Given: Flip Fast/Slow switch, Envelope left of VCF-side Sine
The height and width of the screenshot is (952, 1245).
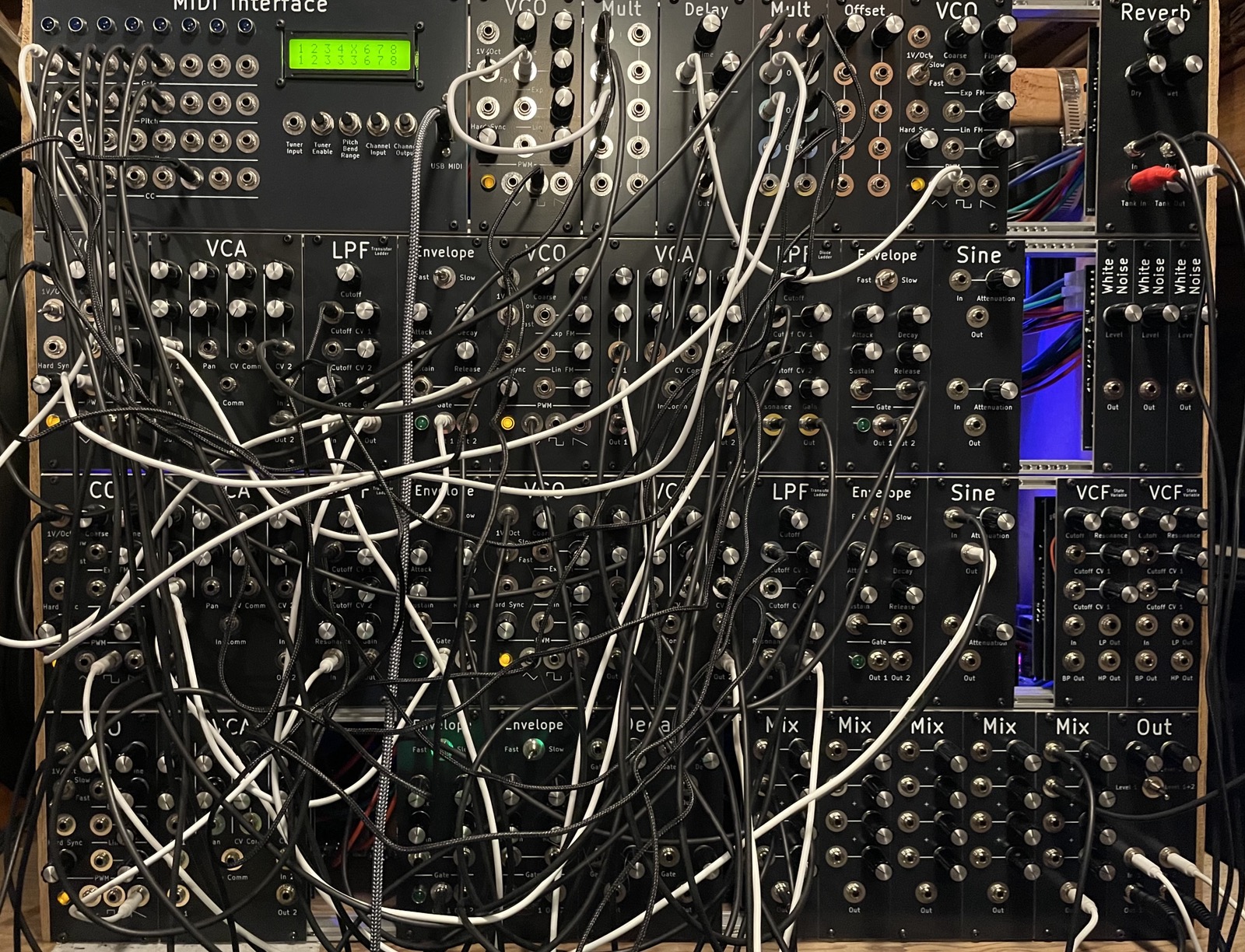Looking at the screenshot, I should [x=880, y=516].
